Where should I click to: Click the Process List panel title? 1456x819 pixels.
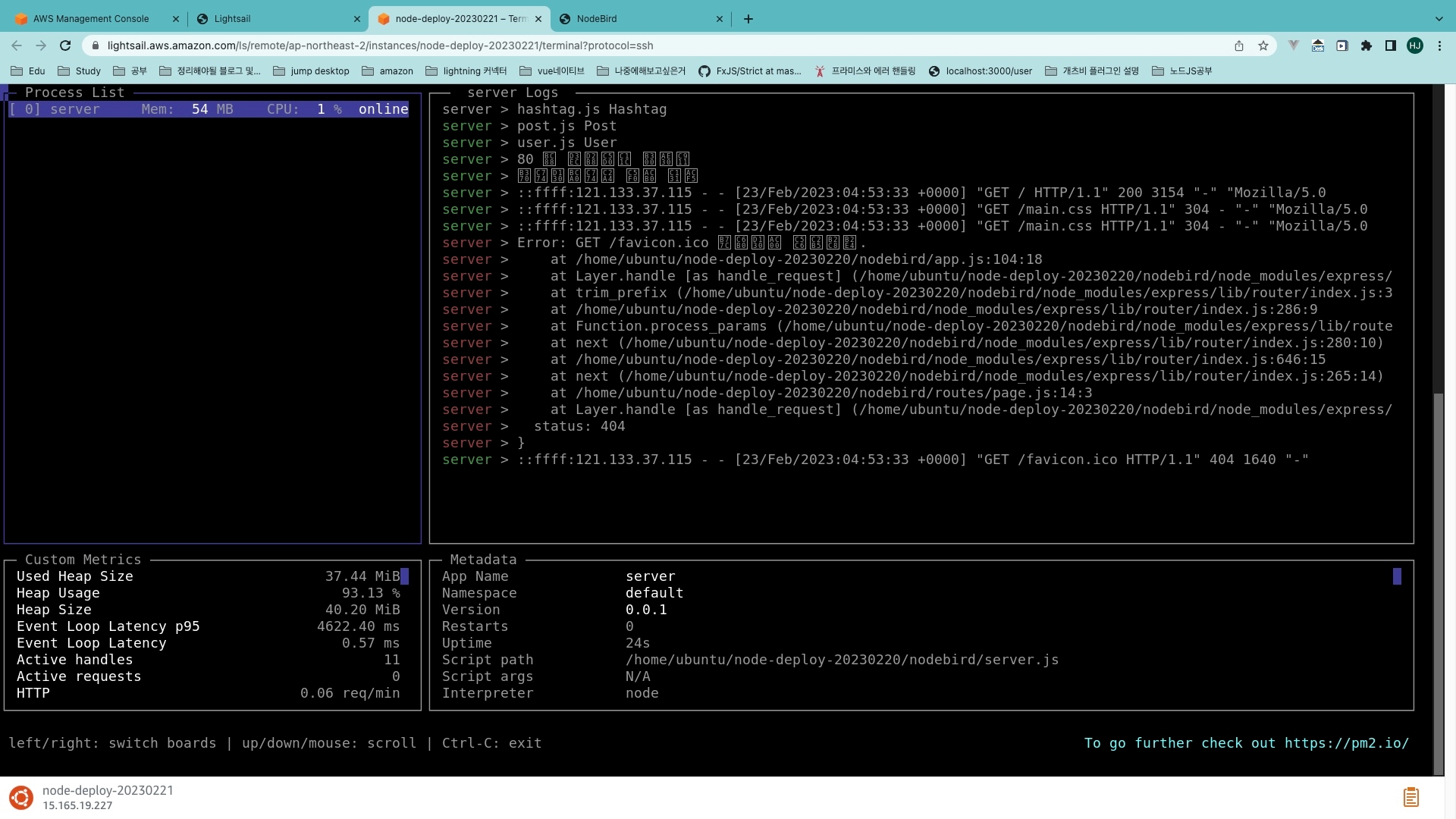tap(74, 93)
